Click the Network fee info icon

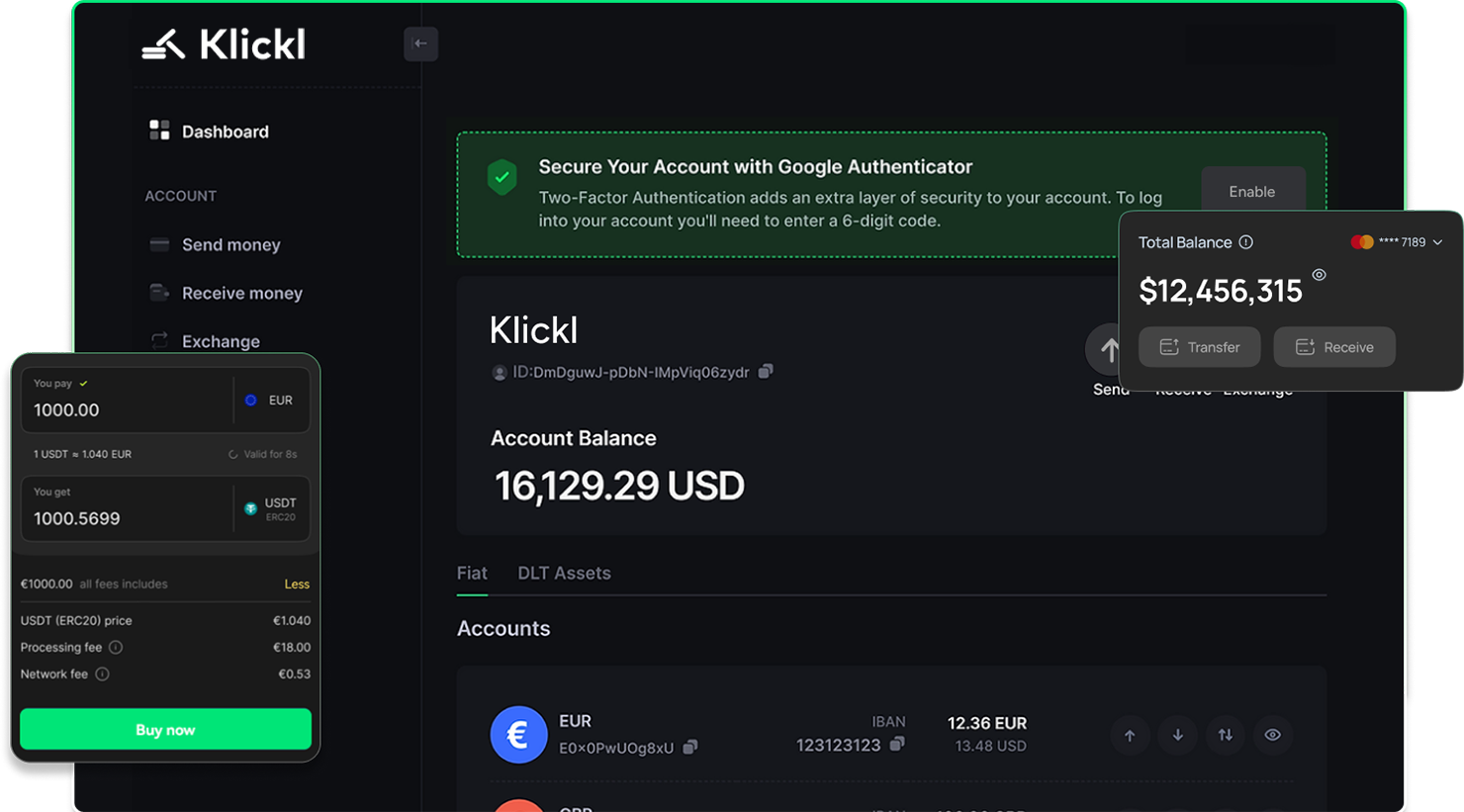(x=102, y=675)
